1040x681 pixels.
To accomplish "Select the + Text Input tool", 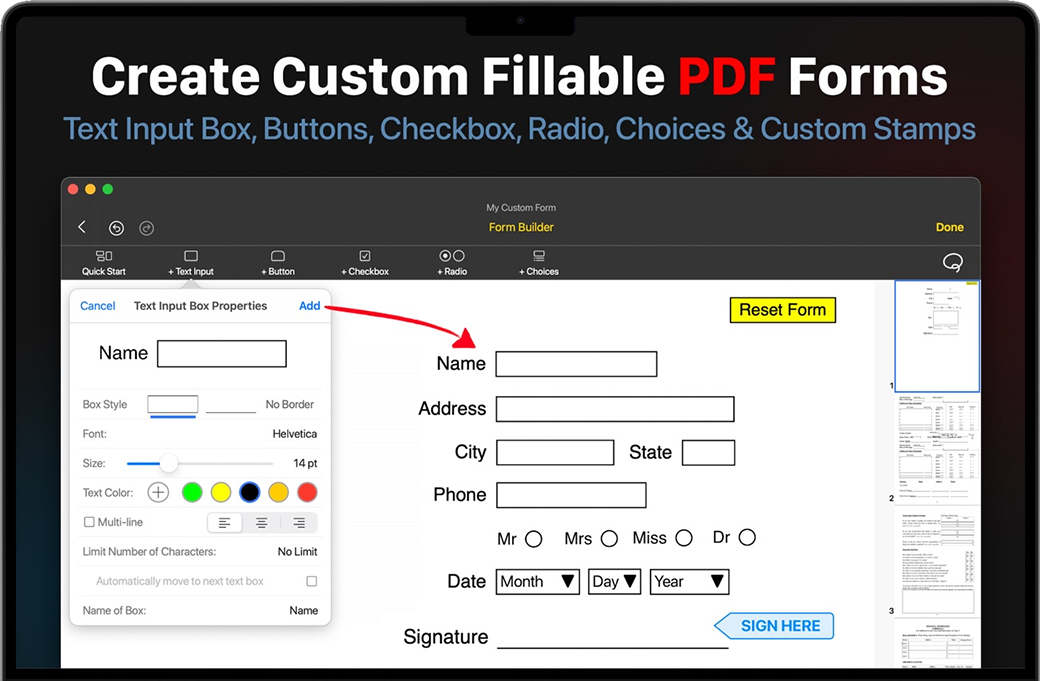I will click(191, 263).
